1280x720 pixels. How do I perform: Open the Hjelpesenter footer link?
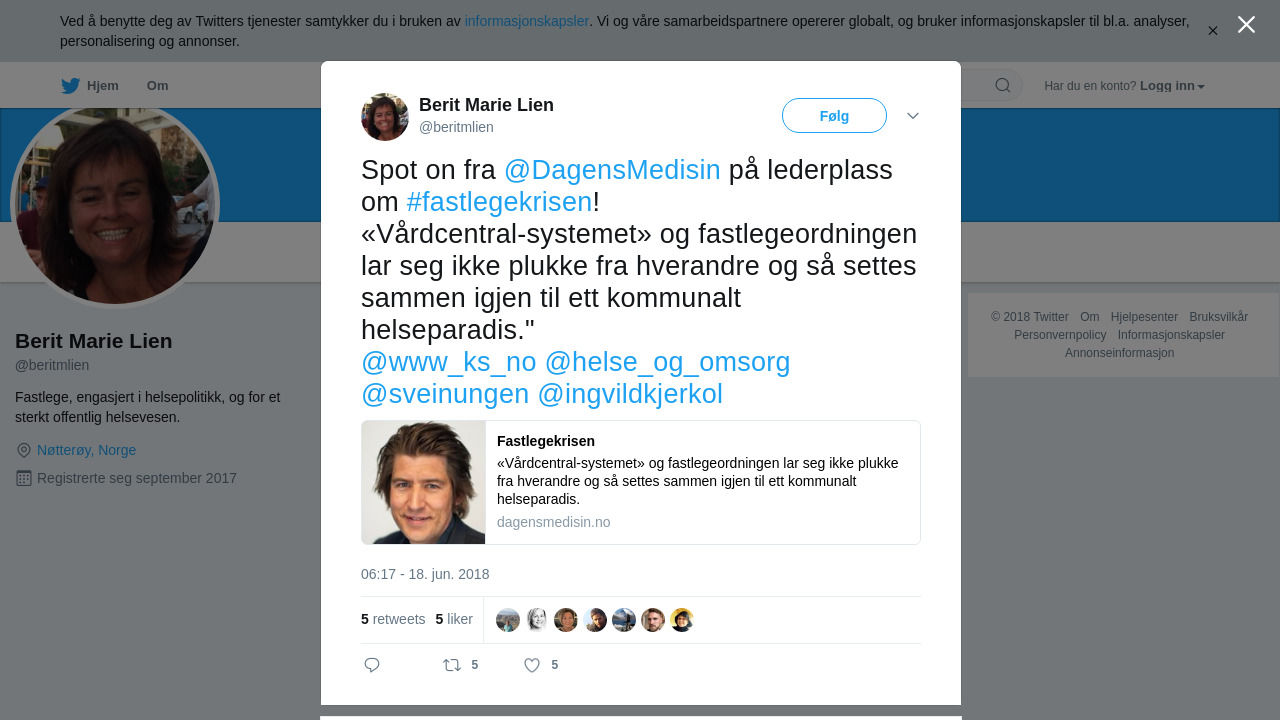(1144, 317)
